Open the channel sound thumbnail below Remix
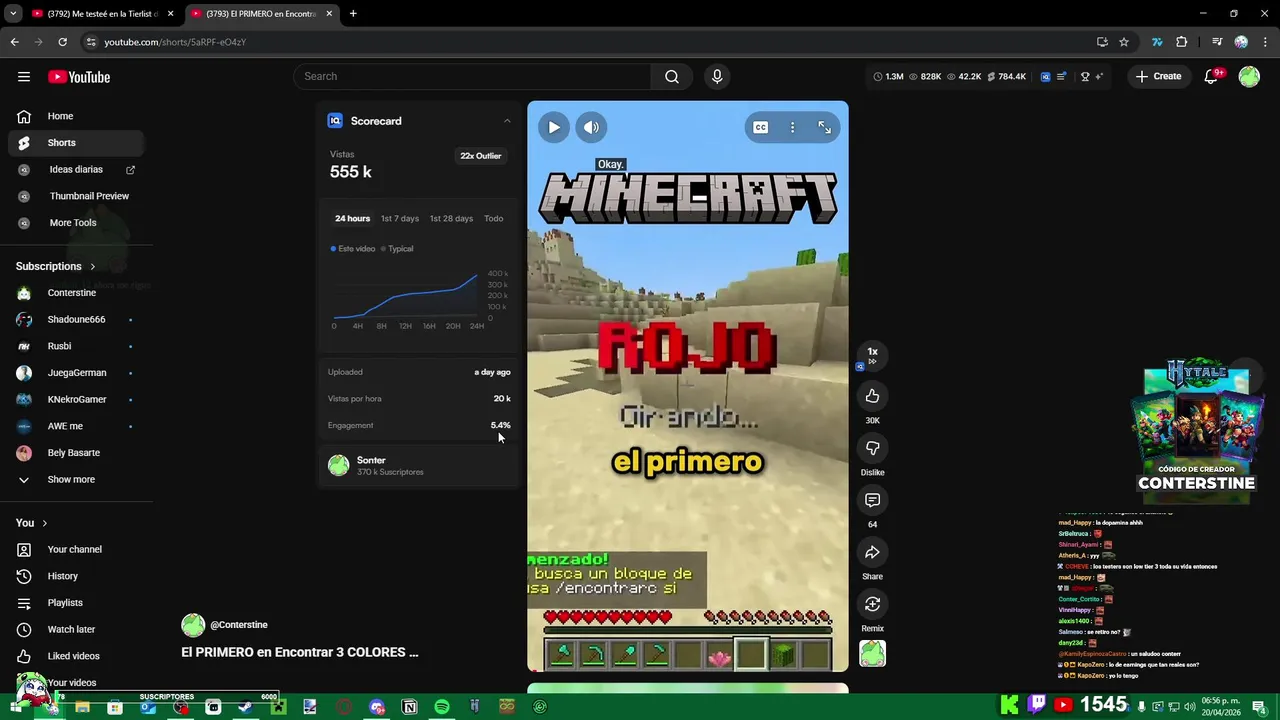 872,654
